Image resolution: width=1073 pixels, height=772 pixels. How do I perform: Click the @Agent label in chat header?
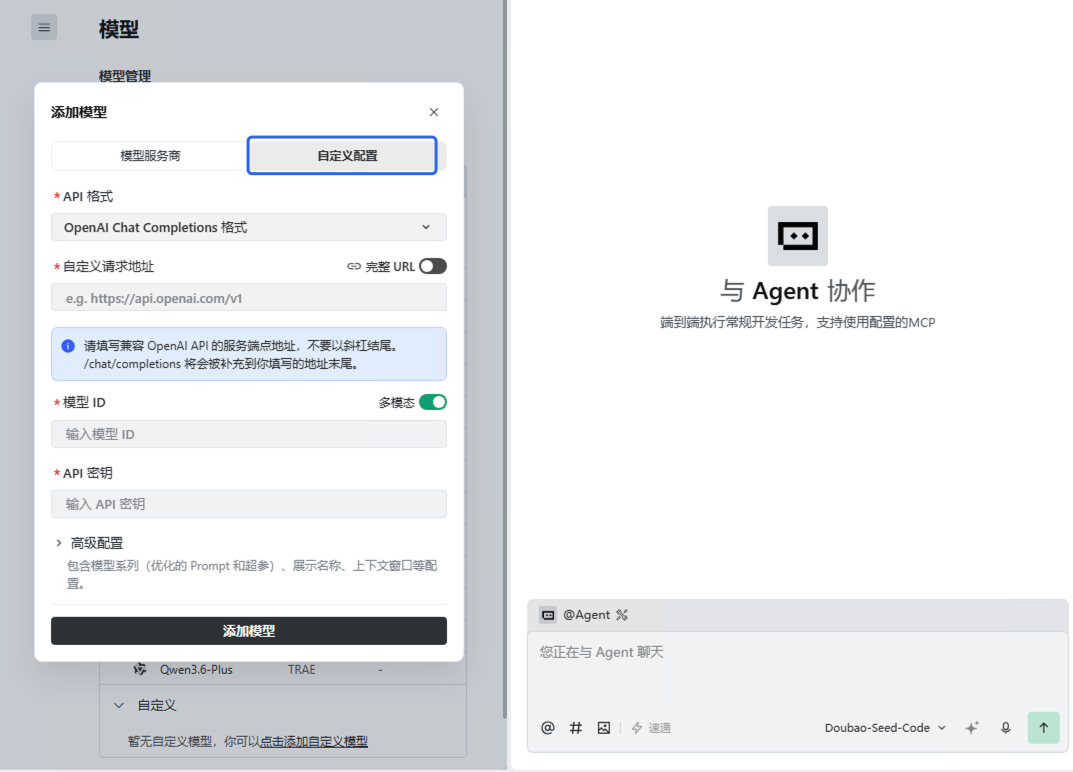pyautogui.click(x=586, y=615)
